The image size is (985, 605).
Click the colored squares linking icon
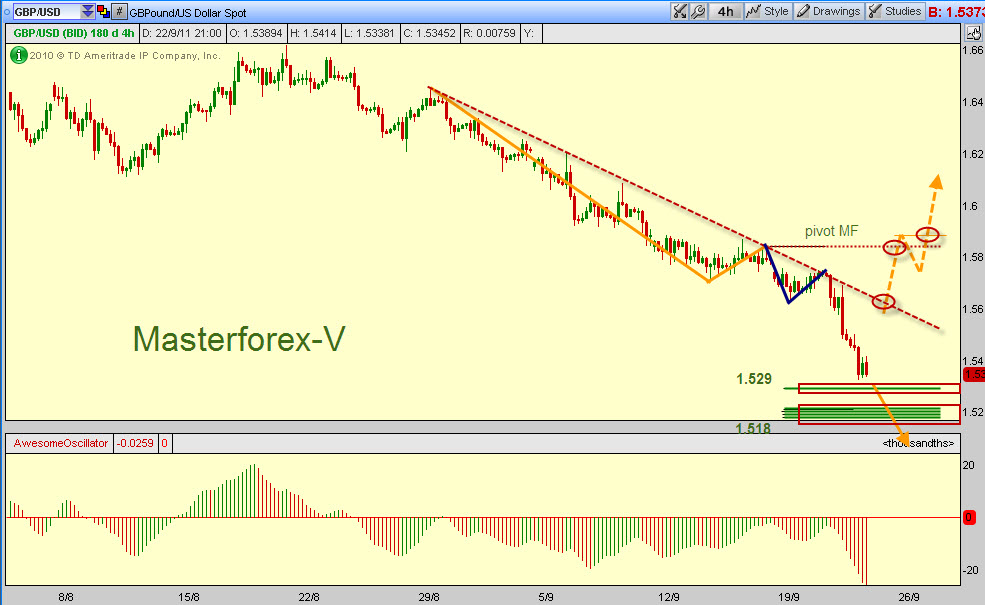(x=104, y=12)
